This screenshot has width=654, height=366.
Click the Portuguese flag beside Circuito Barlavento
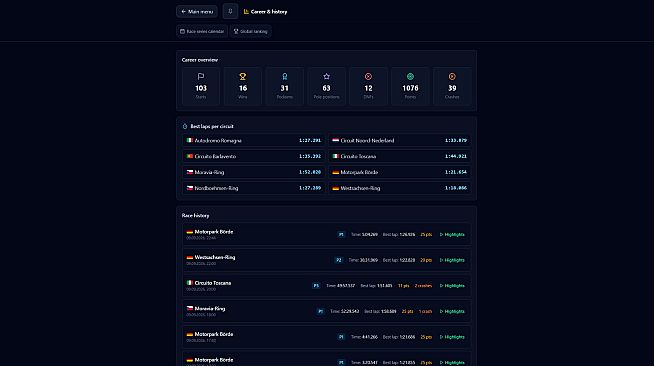click(190, 156)
